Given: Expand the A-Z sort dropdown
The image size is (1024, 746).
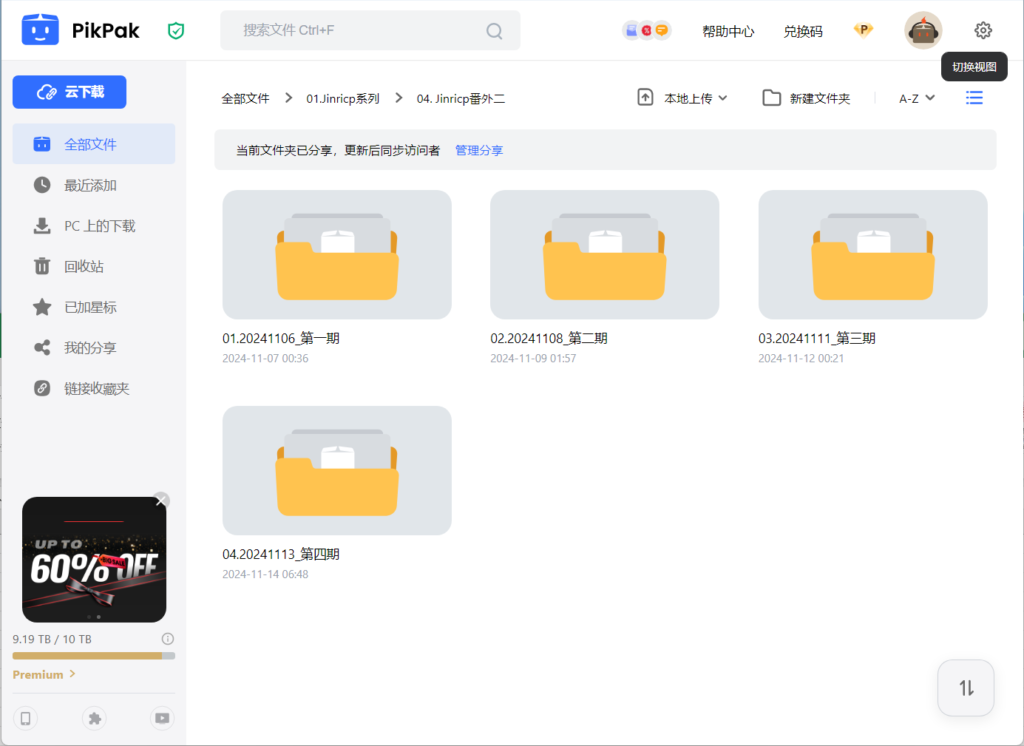Looking at the screenshot, I should (x=916, y=98).
